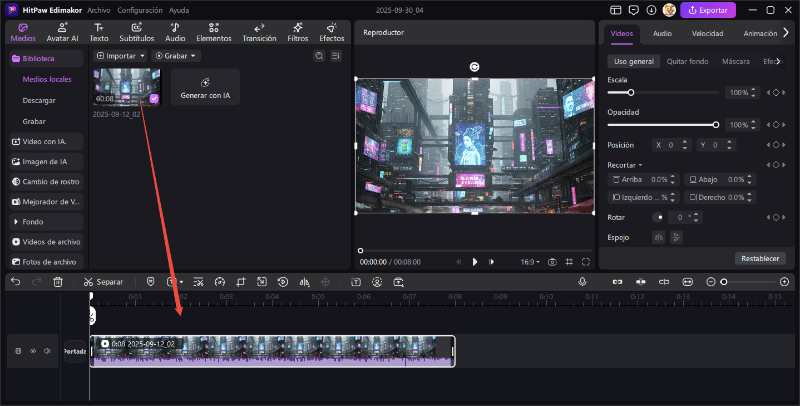Open the Filtros panel
Screen dimensions: 800x406
coord(297,32)
